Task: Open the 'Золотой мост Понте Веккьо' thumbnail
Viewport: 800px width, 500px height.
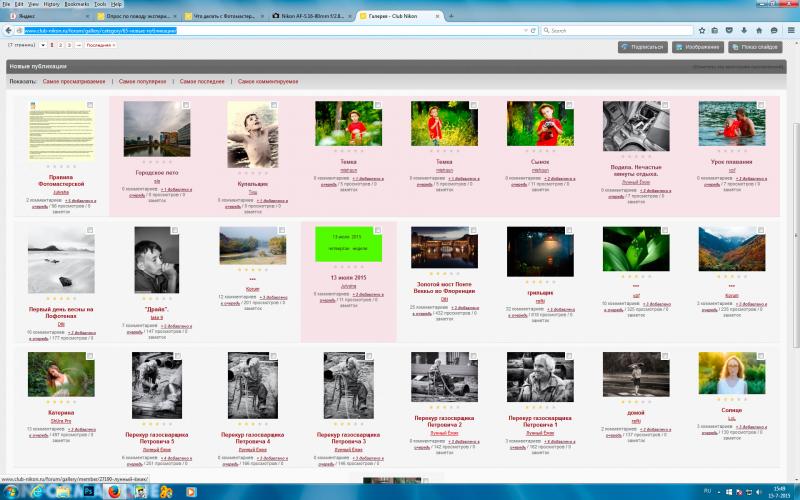Action: tap(444, 247)
